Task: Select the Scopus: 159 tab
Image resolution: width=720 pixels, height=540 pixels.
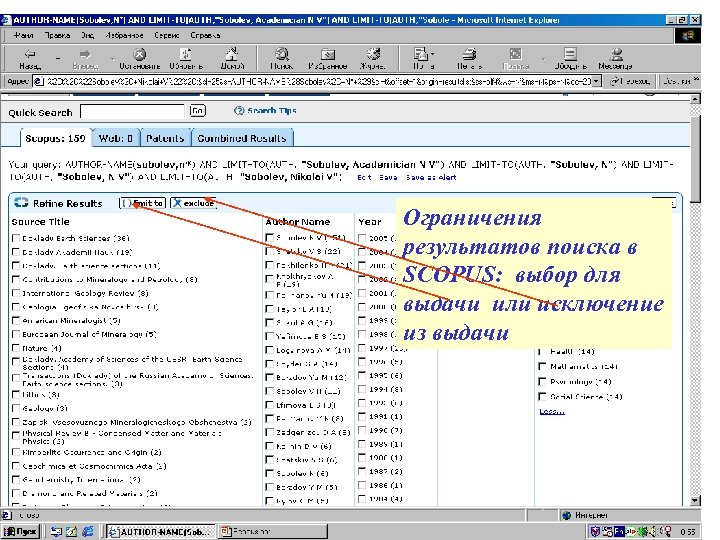Action: (x=55, y=138)
